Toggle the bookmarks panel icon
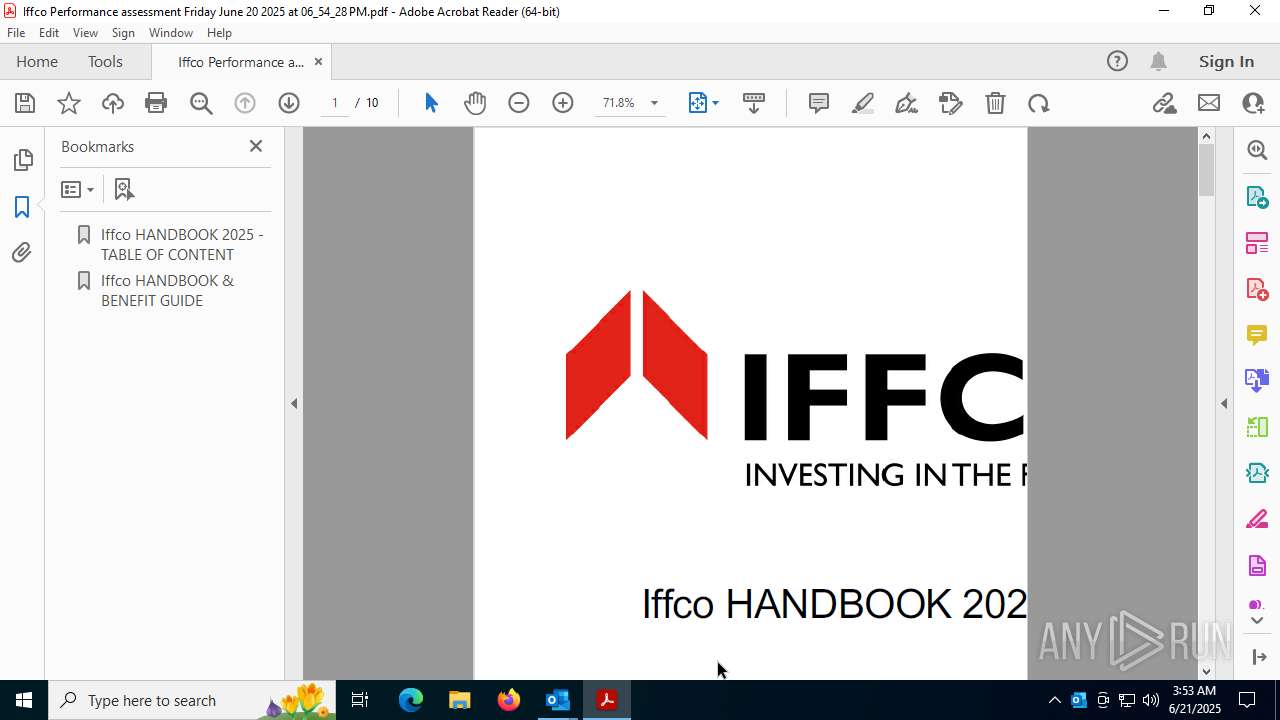1280x720 pixels. pos(22,207)
